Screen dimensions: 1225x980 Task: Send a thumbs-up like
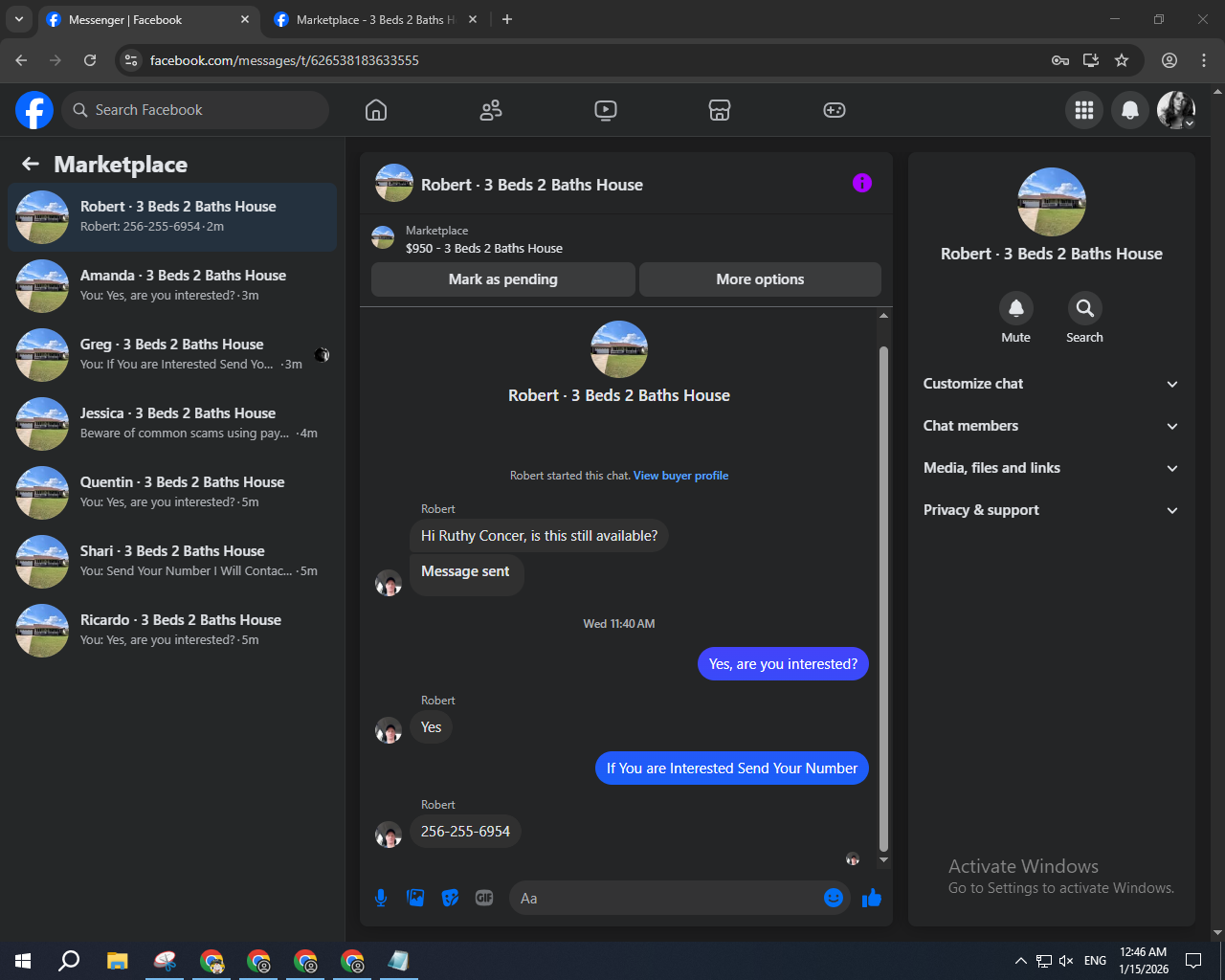point(872,898)
